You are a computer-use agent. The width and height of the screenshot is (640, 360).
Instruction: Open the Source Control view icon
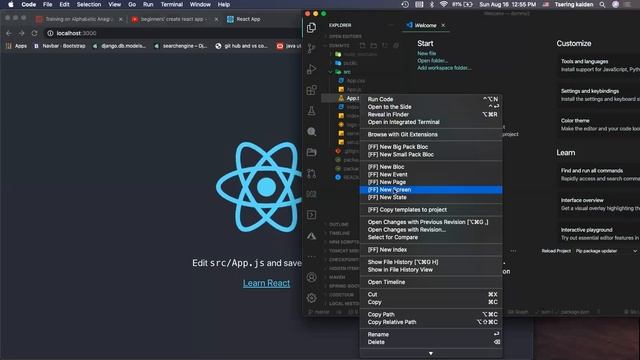[311, 48]
